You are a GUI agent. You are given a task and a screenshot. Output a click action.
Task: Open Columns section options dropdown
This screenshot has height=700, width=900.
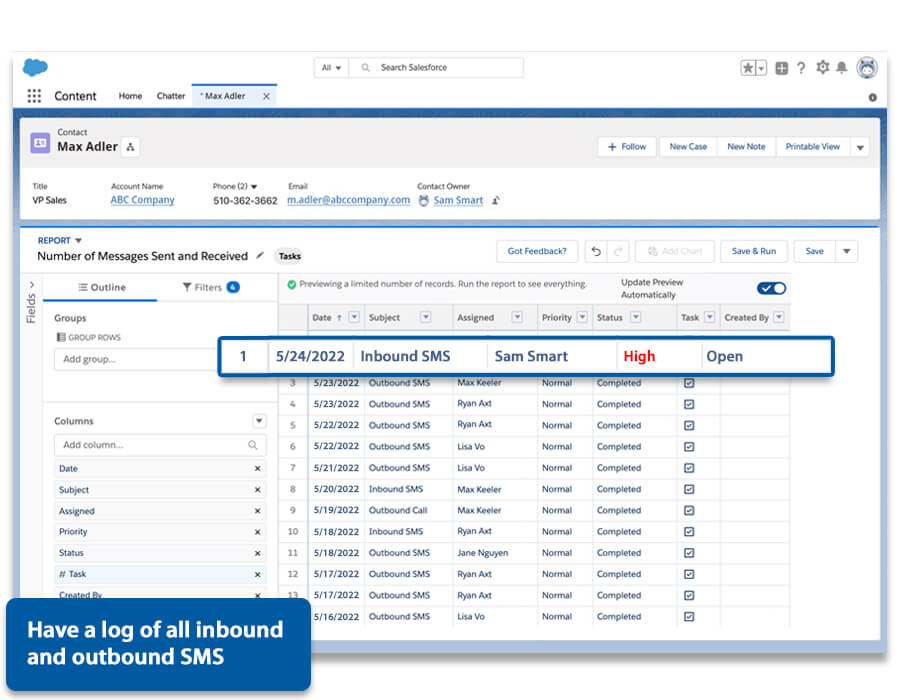(x=259, y=421)
